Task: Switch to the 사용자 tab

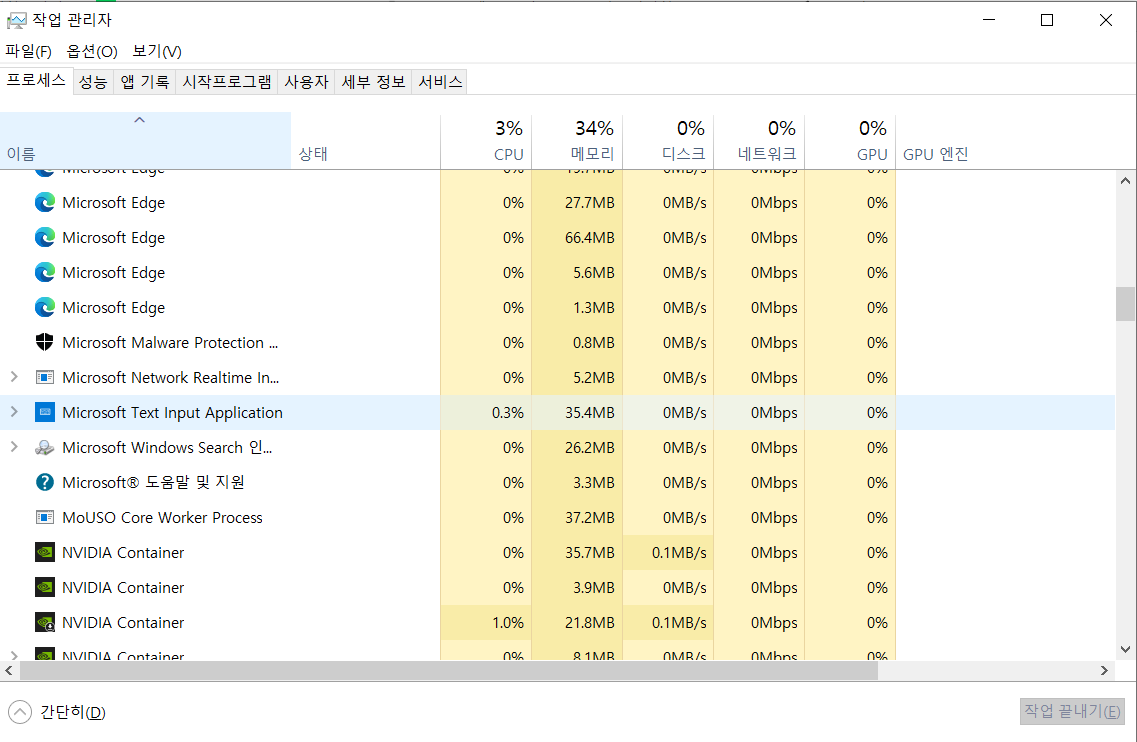Action: [x=307, y=82]
